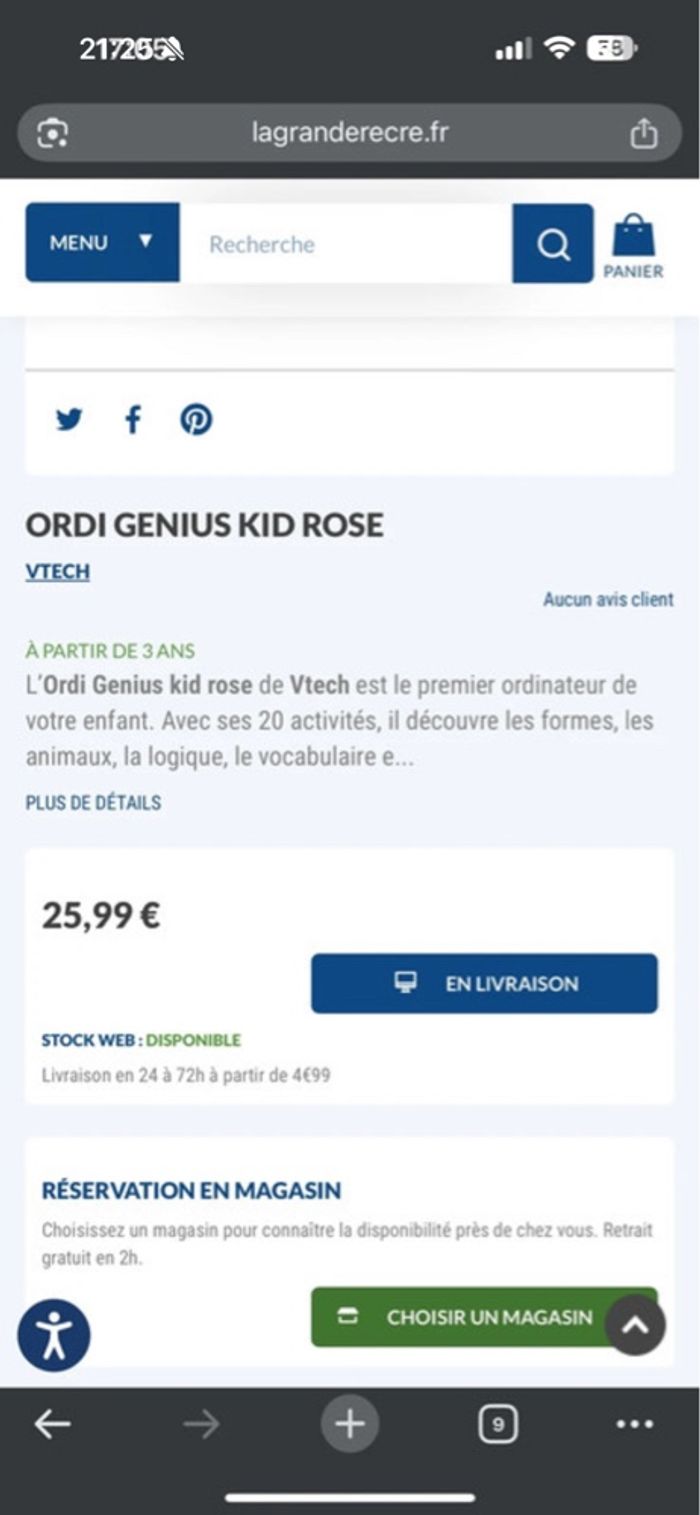700x1515 pixels.
Task: Order with En Livraison button
Action: tap(484, 983)
